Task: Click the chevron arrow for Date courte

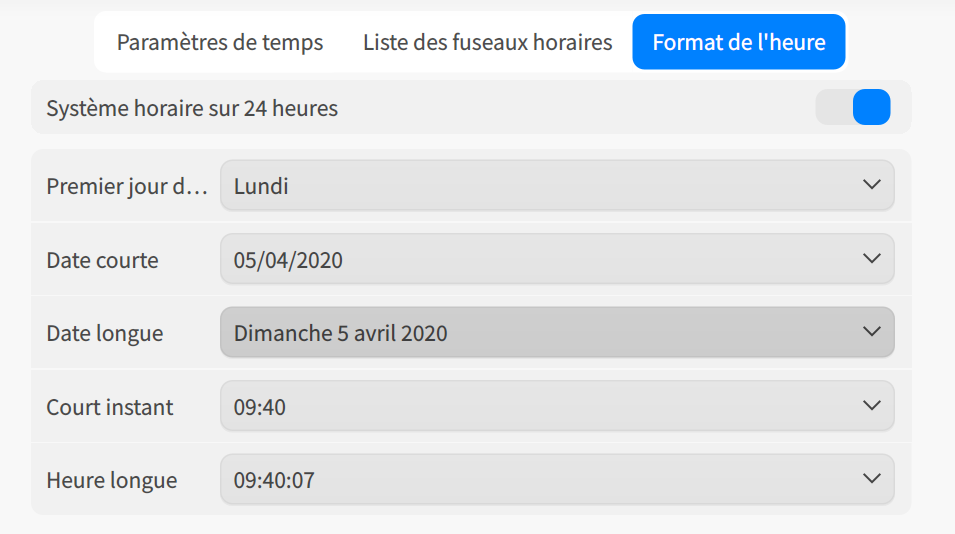Action: (872, 258)
